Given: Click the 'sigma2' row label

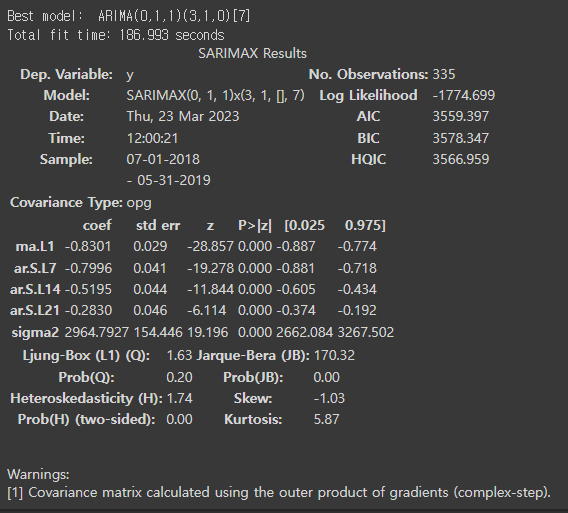Looking at the screenshot, I should click(35, 333).
